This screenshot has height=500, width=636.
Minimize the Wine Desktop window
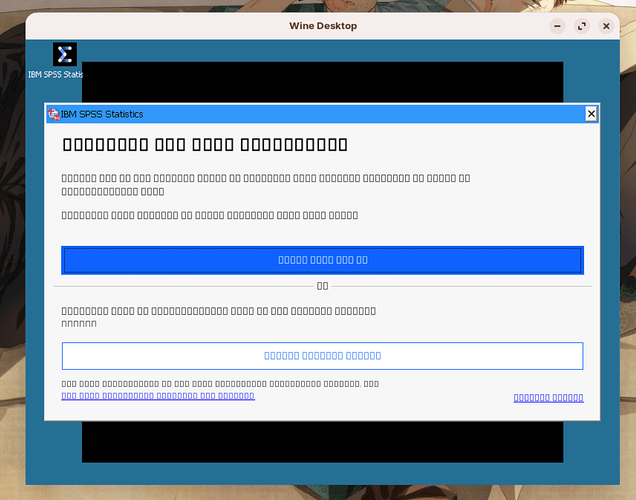click(557, 26)
